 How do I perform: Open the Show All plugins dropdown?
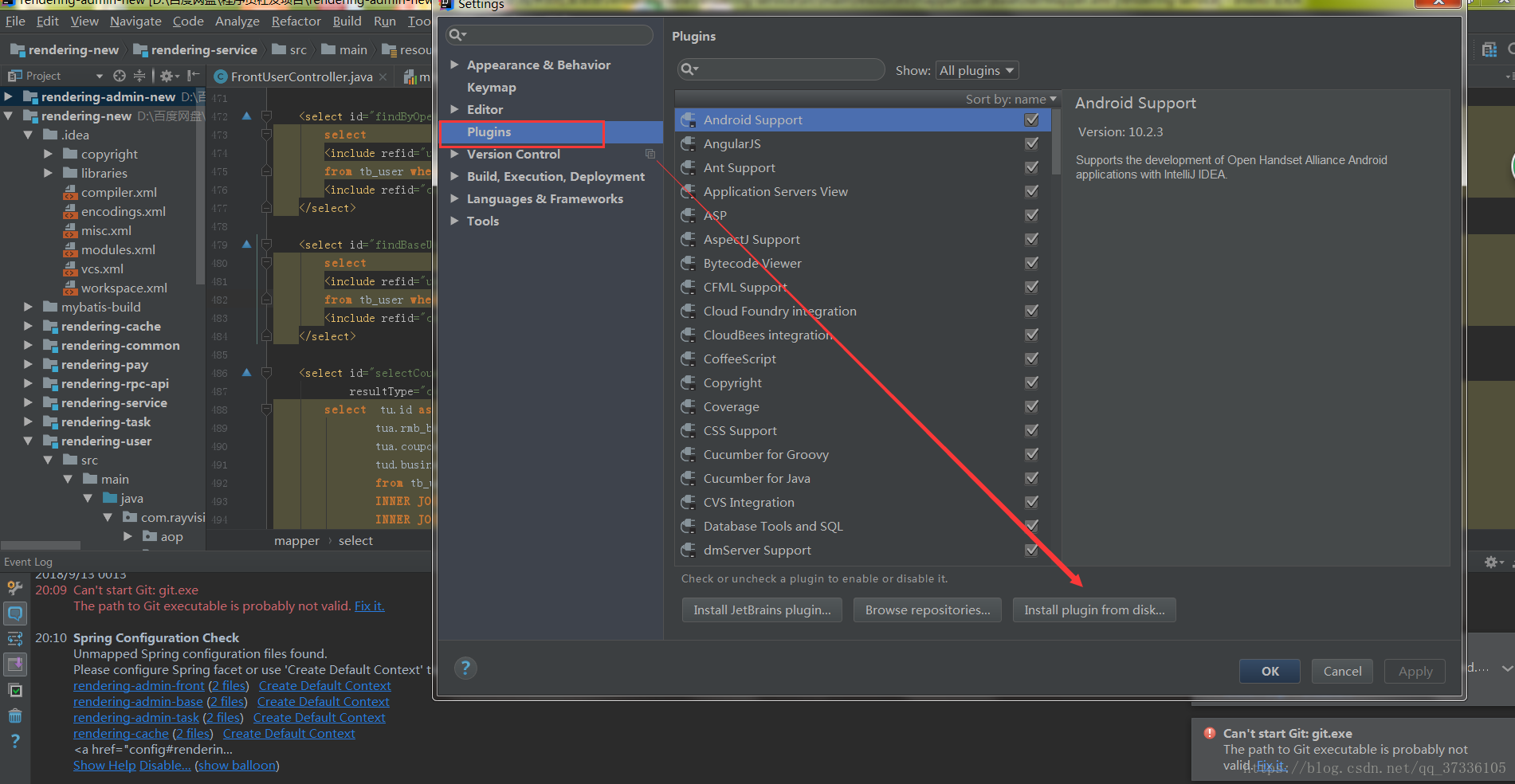tap(977, 70)
